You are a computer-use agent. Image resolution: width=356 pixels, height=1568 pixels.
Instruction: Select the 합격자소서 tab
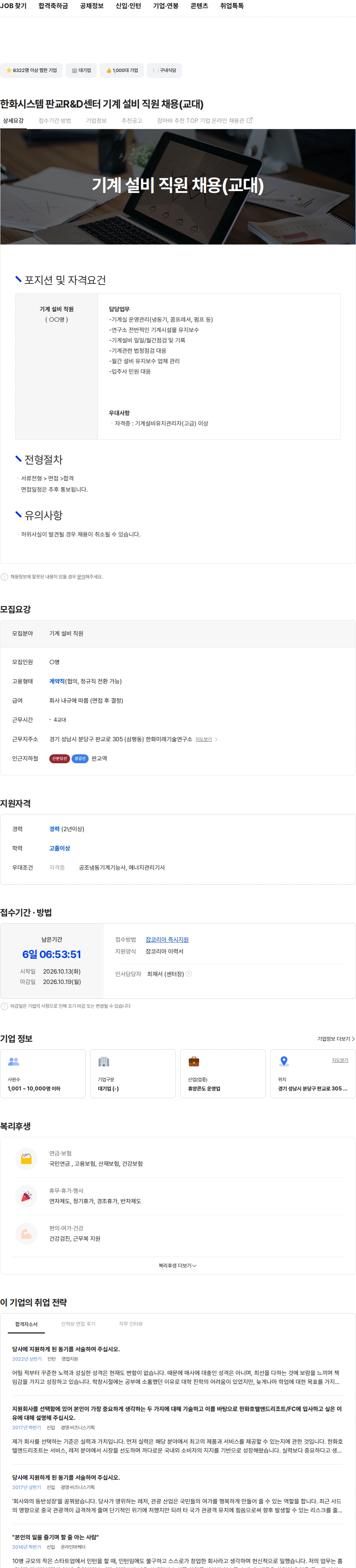pyautogui.click(x=26, y=1325)
